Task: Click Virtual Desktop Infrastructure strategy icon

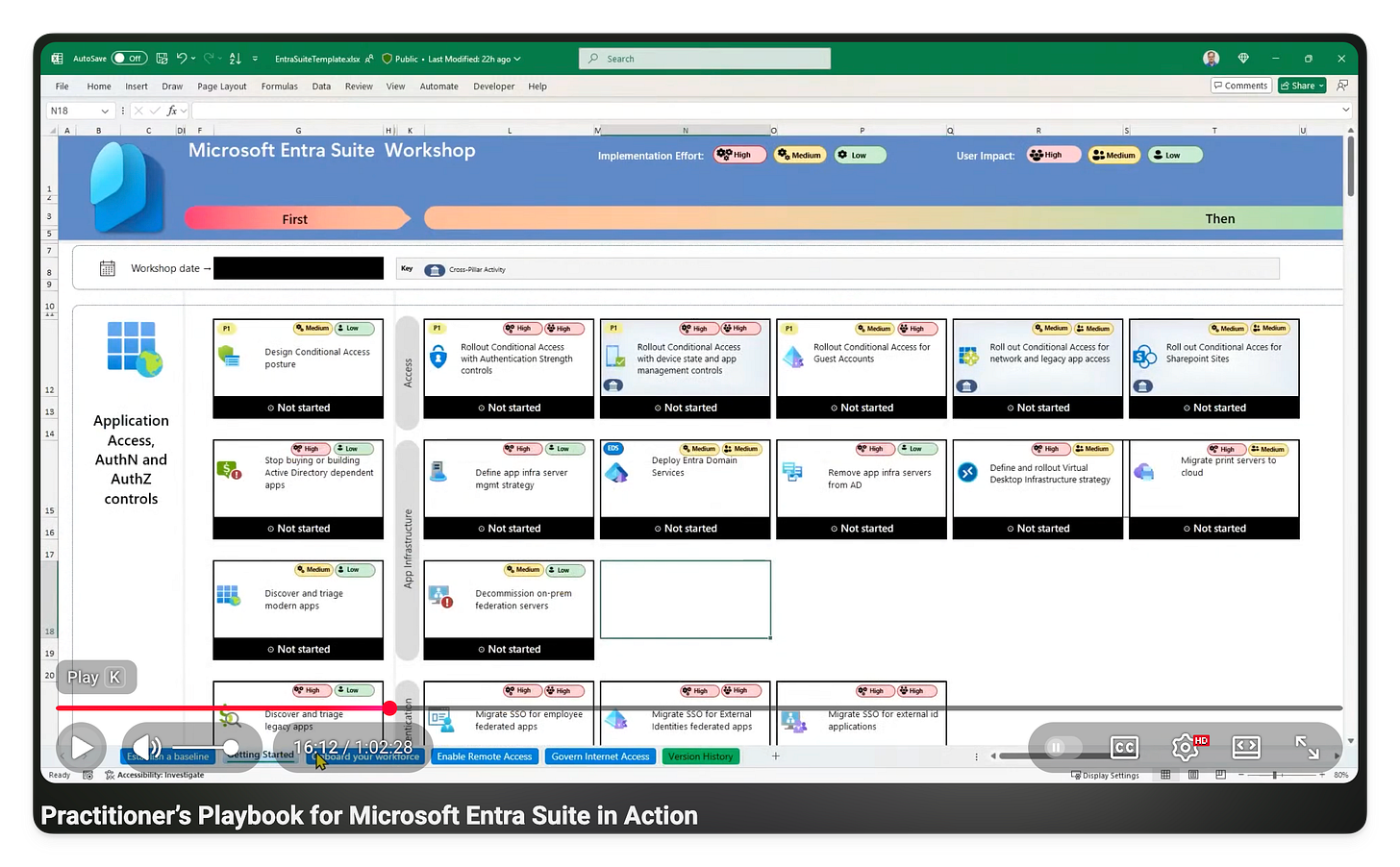Action: 968,472
